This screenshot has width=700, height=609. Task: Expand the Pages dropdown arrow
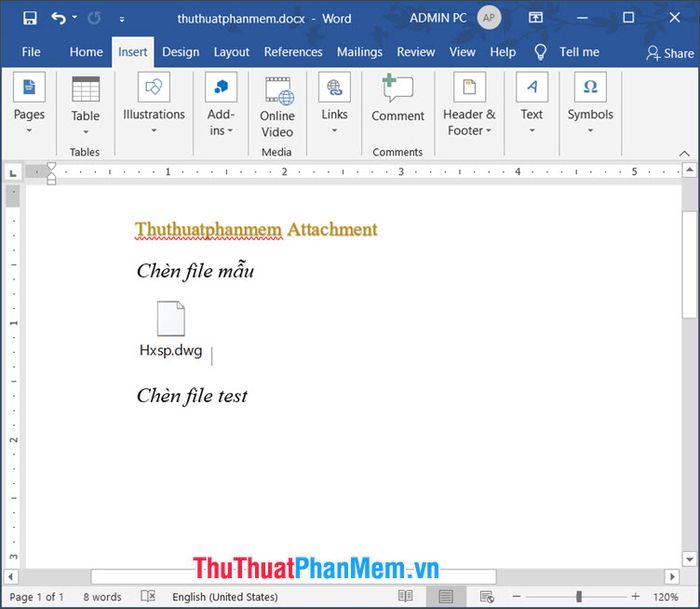pos(29,130)
